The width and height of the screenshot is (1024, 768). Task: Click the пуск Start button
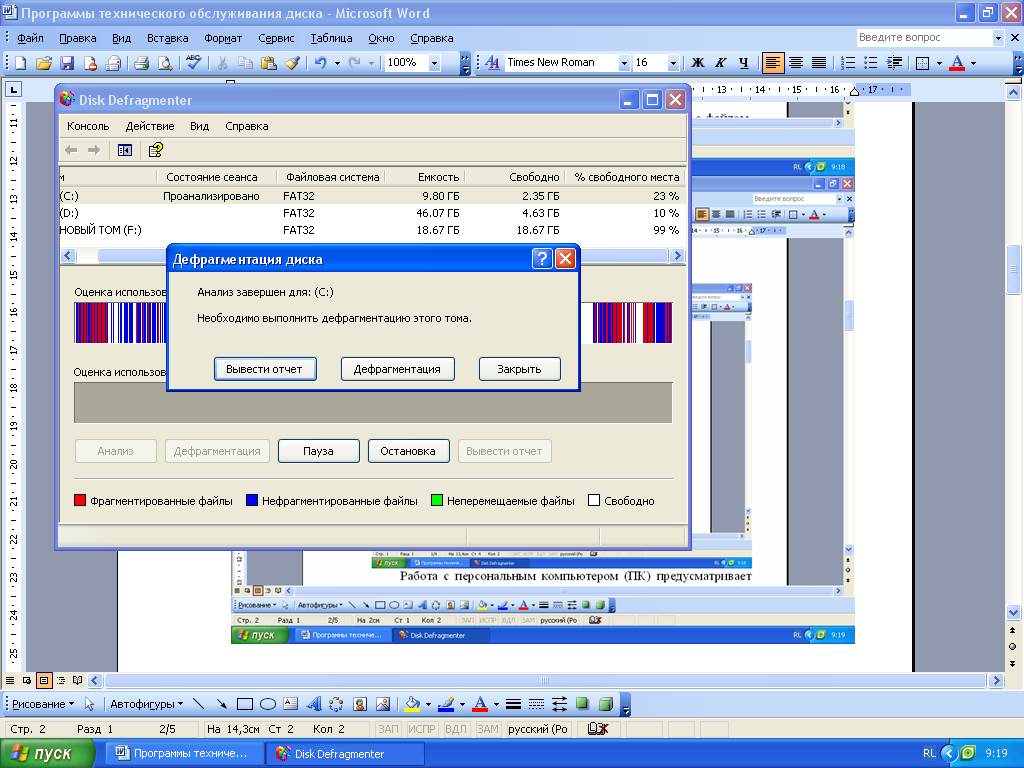tap(47, 754)
